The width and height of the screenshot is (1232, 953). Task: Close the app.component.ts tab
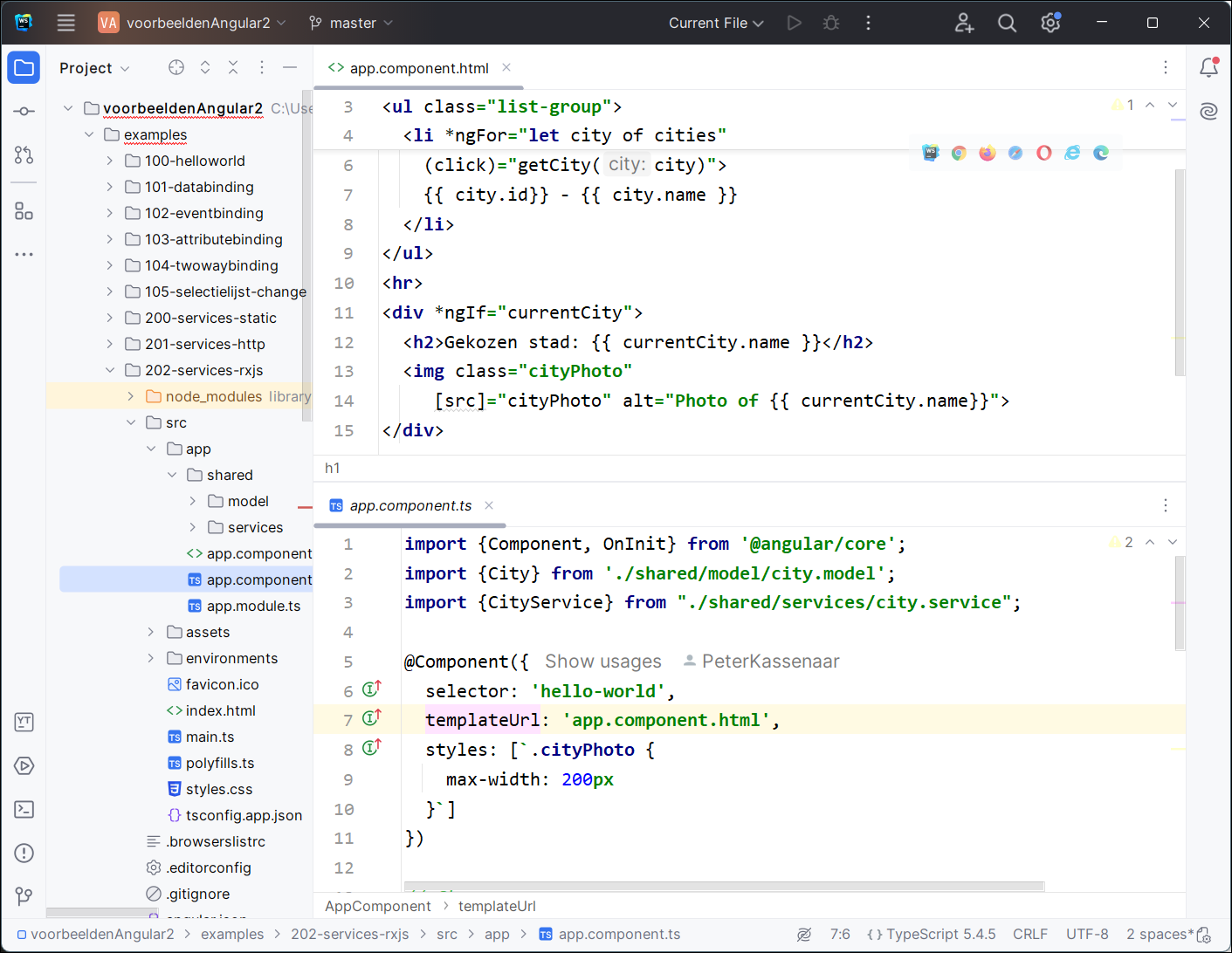click(489, 505)
